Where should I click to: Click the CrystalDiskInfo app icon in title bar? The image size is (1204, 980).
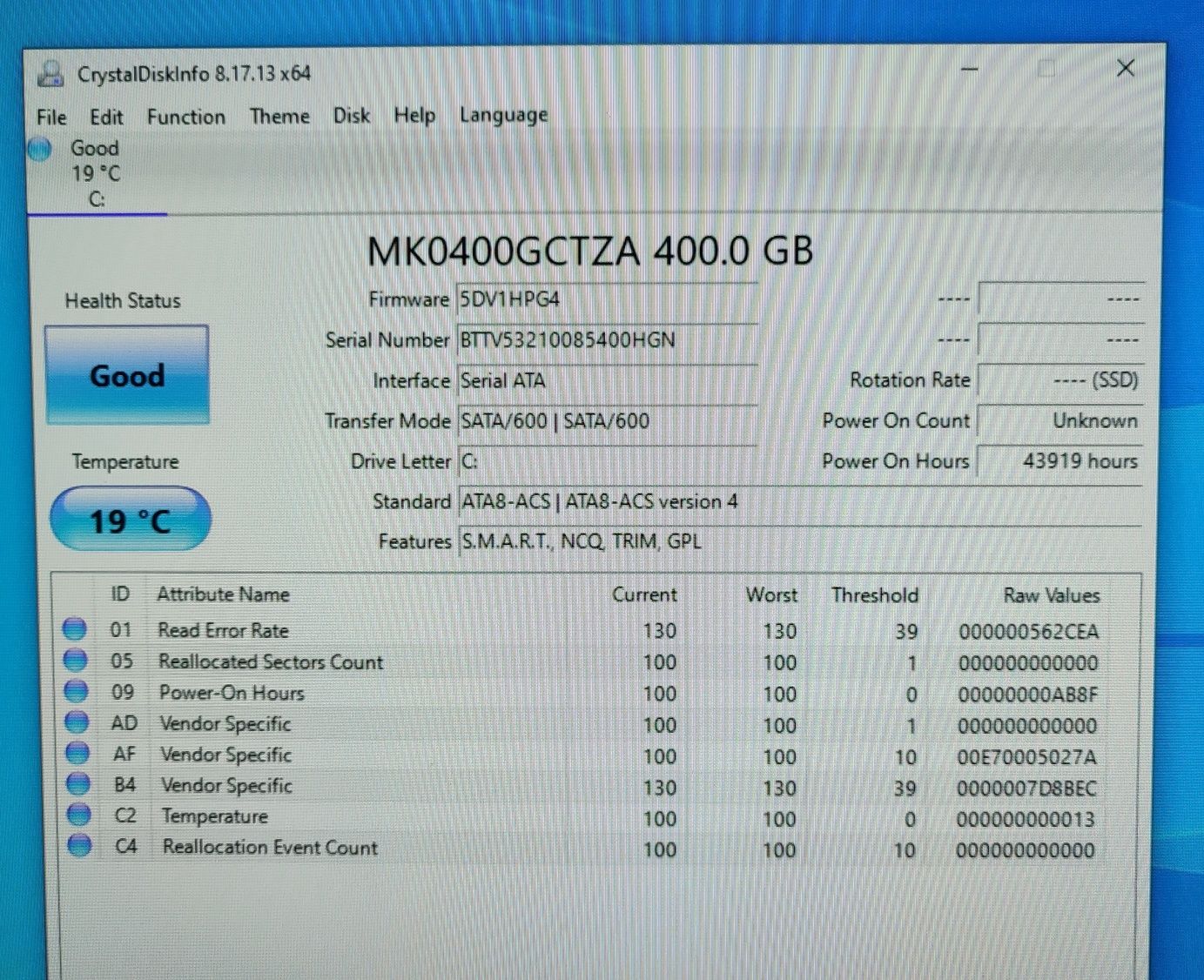[51, 74]
